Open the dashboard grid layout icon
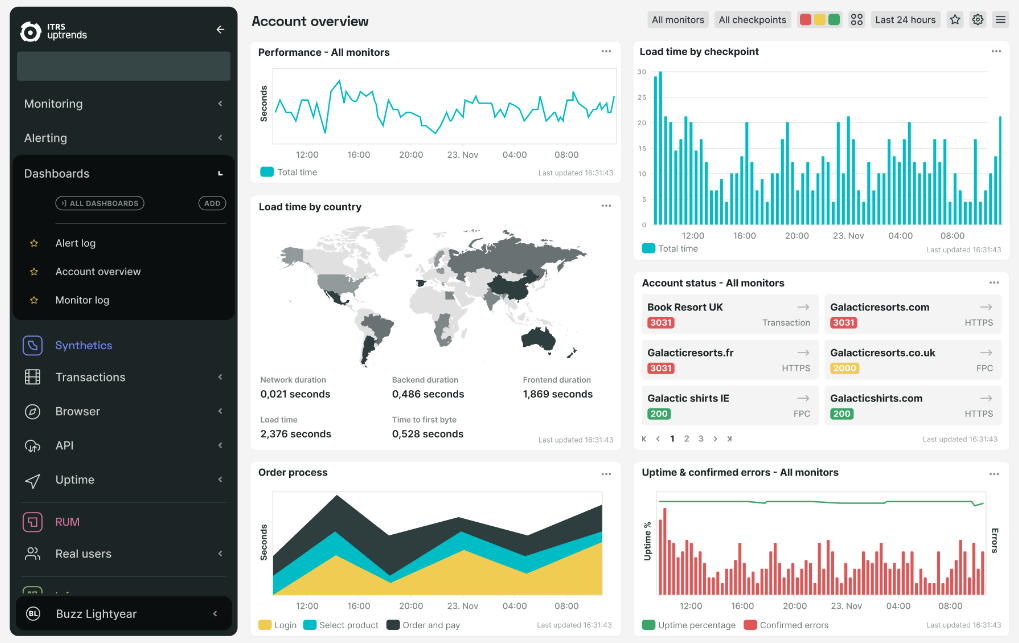Screen dimensions: 1019x643 pyautogui.click(x=856, y=19)
